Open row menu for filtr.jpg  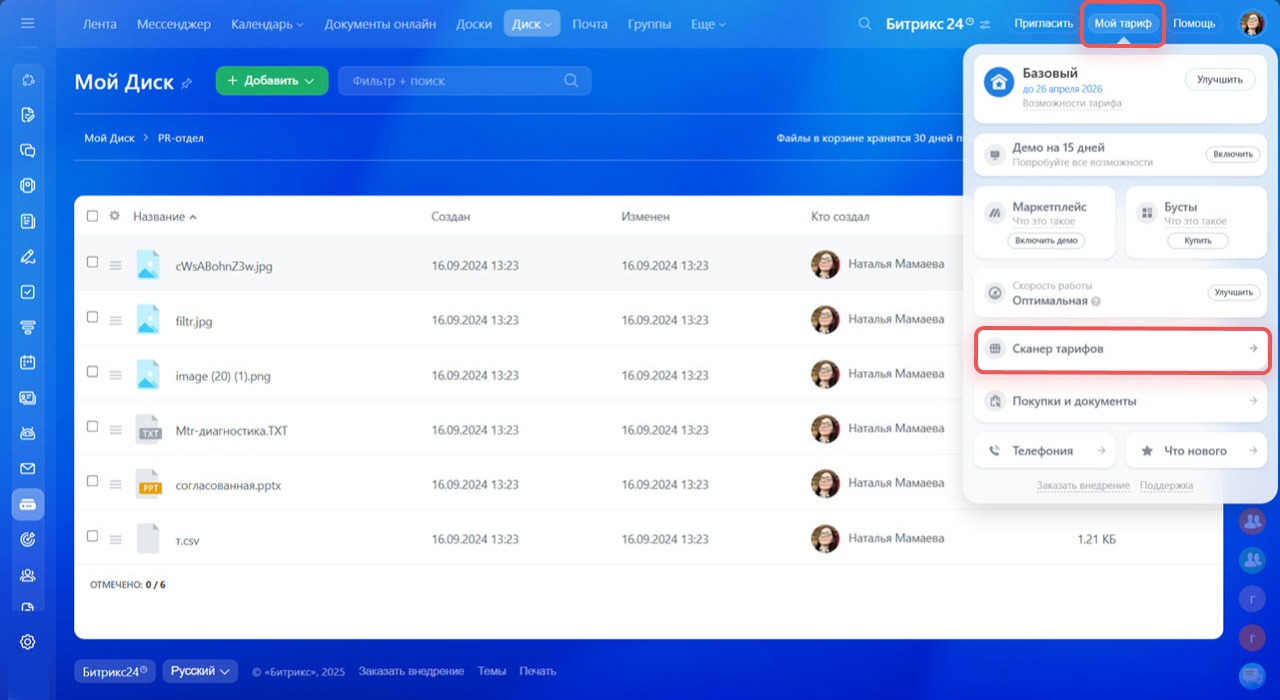[x=115, y=320]
